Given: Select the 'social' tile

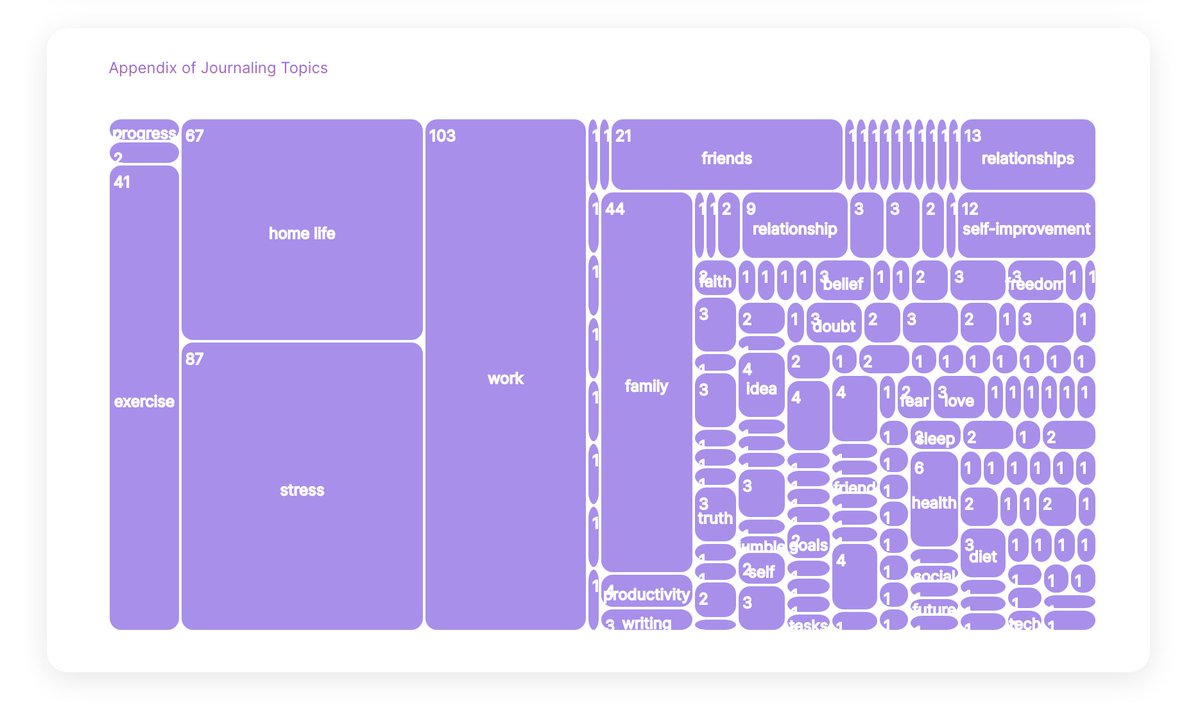Looking at the screenshot, I should (x=934, y=574).
